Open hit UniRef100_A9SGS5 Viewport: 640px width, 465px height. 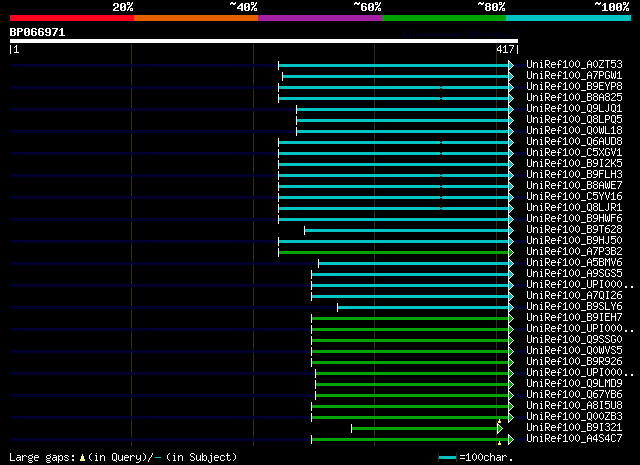point(574,274)
